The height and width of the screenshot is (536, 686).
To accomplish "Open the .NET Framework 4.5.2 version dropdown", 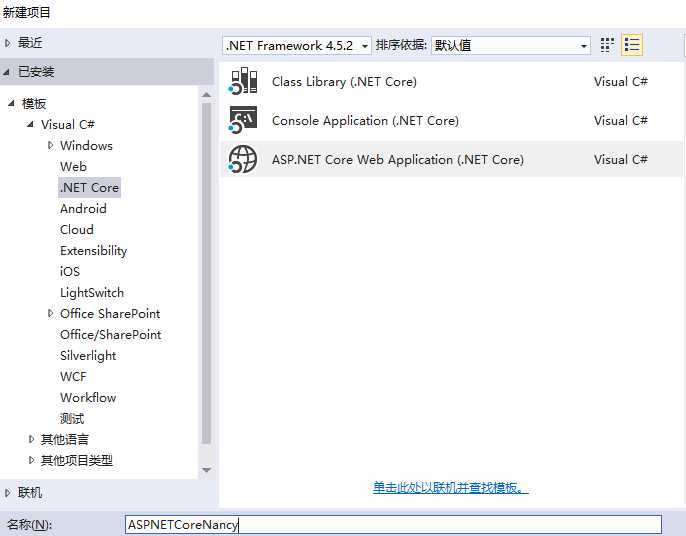I will click(x=297, y=46).
